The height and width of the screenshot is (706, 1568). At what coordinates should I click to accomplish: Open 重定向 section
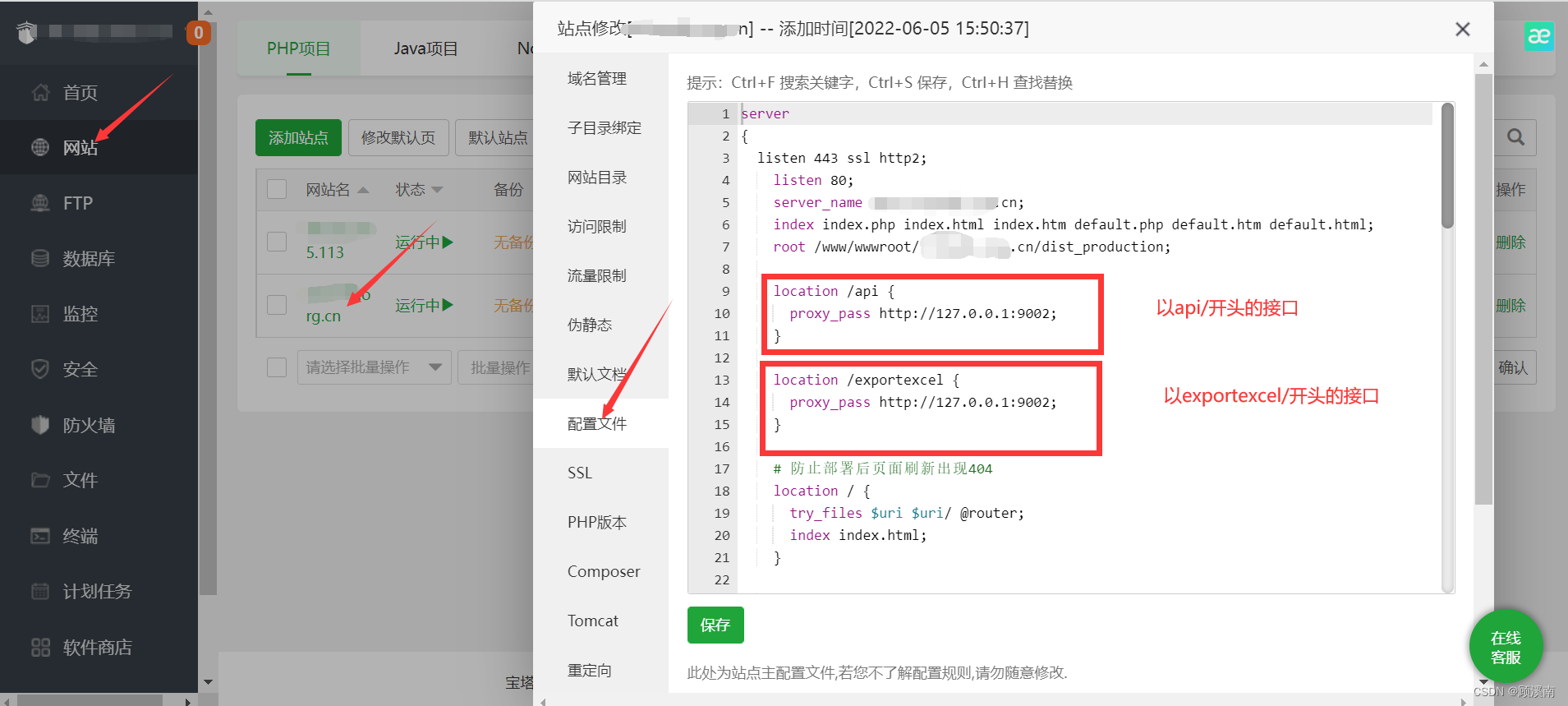(590, 671)
